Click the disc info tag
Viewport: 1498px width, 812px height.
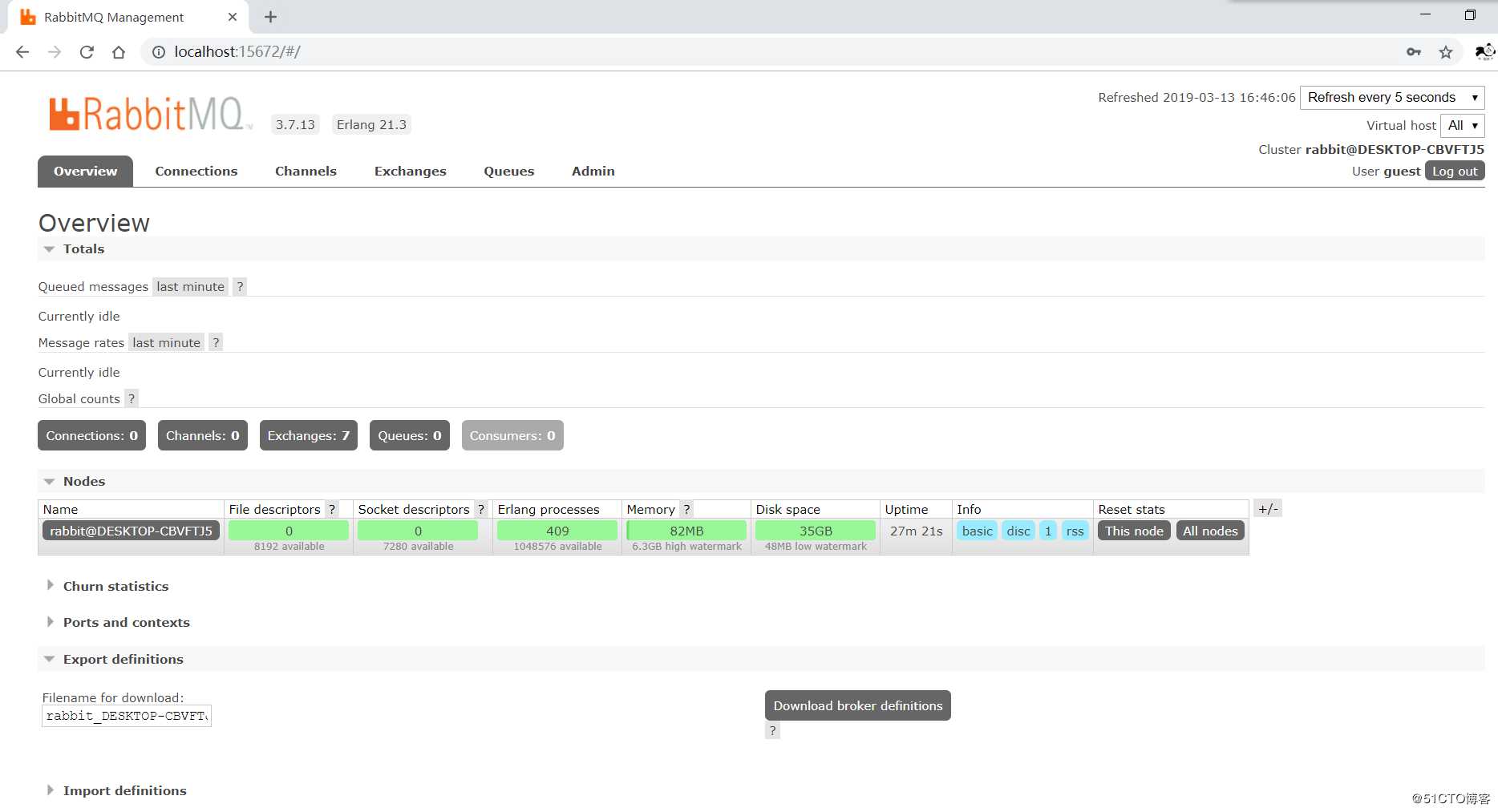(x=1018, y=531)
